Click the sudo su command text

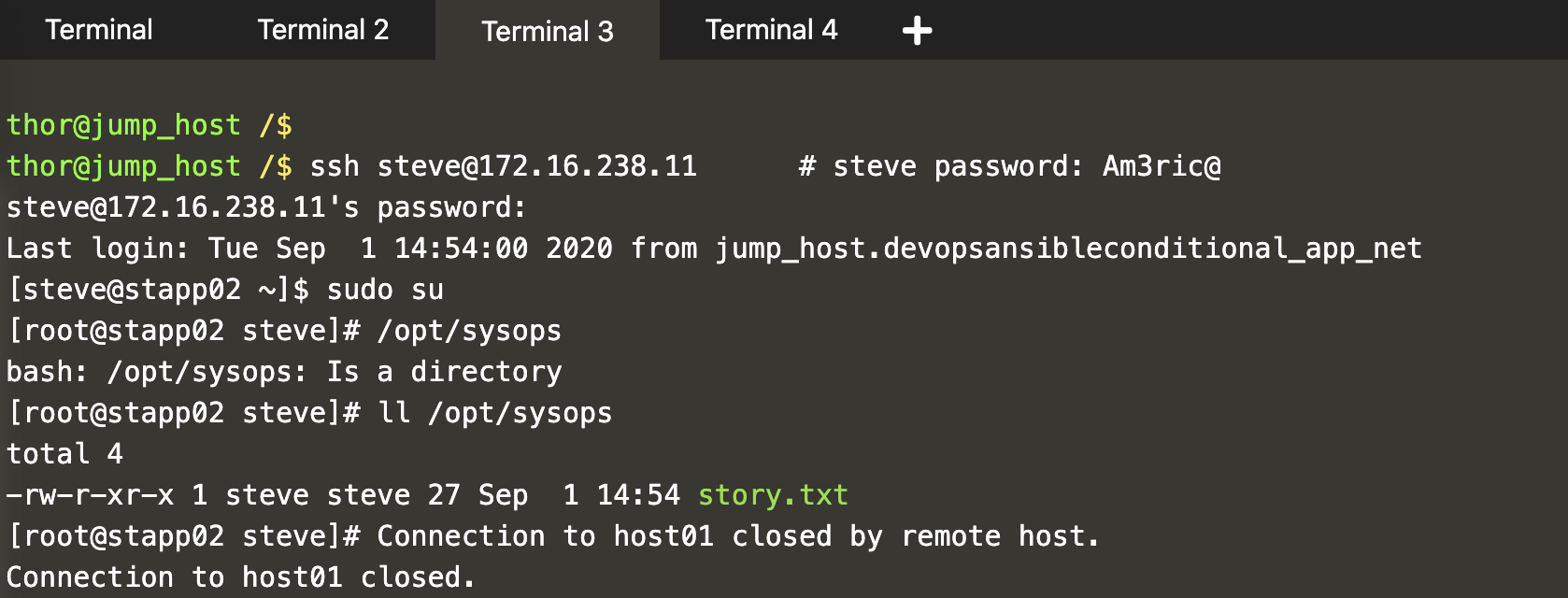(385, 290)
